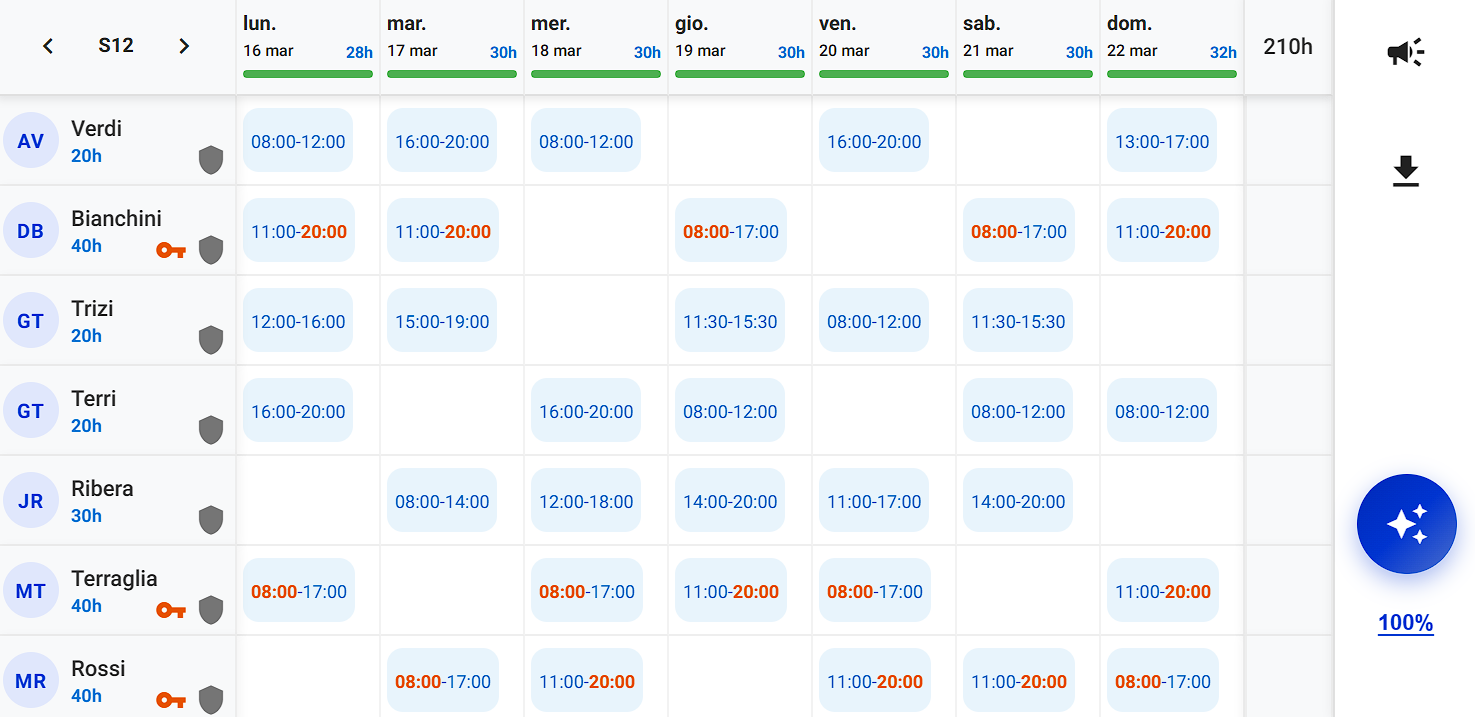Click Rossi's orange key icon
Viewport: 1475px width, 717px height.
171,700
